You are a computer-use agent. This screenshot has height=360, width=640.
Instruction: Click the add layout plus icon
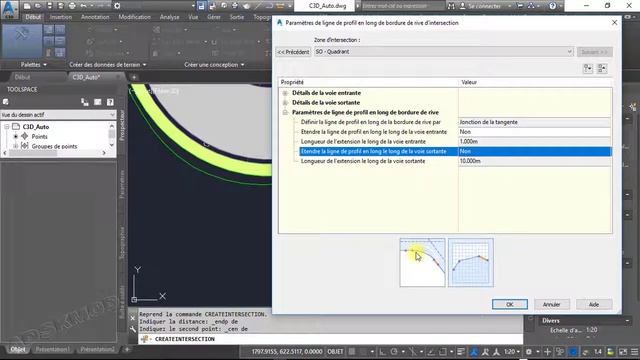point(127,349)
